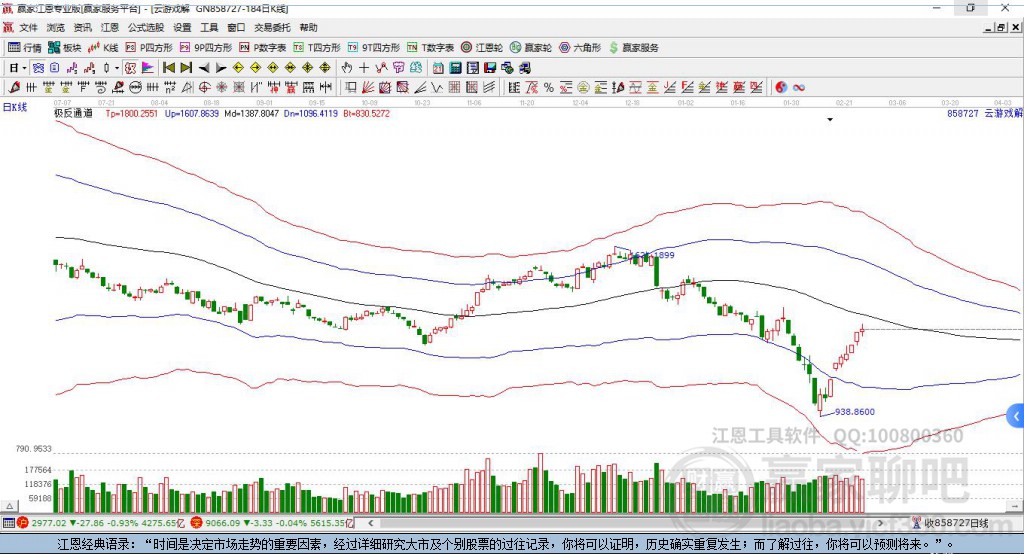Toggle the highlighted network chart icon
This screenshot has width=1024, height=554.
pyautogui.click(x=38, y=68)
